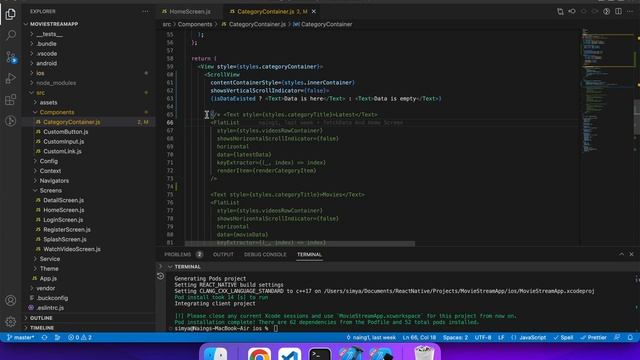Switch to the DEBUG CONSOLE panel tab
640x360 pixels.
point(265,254)
